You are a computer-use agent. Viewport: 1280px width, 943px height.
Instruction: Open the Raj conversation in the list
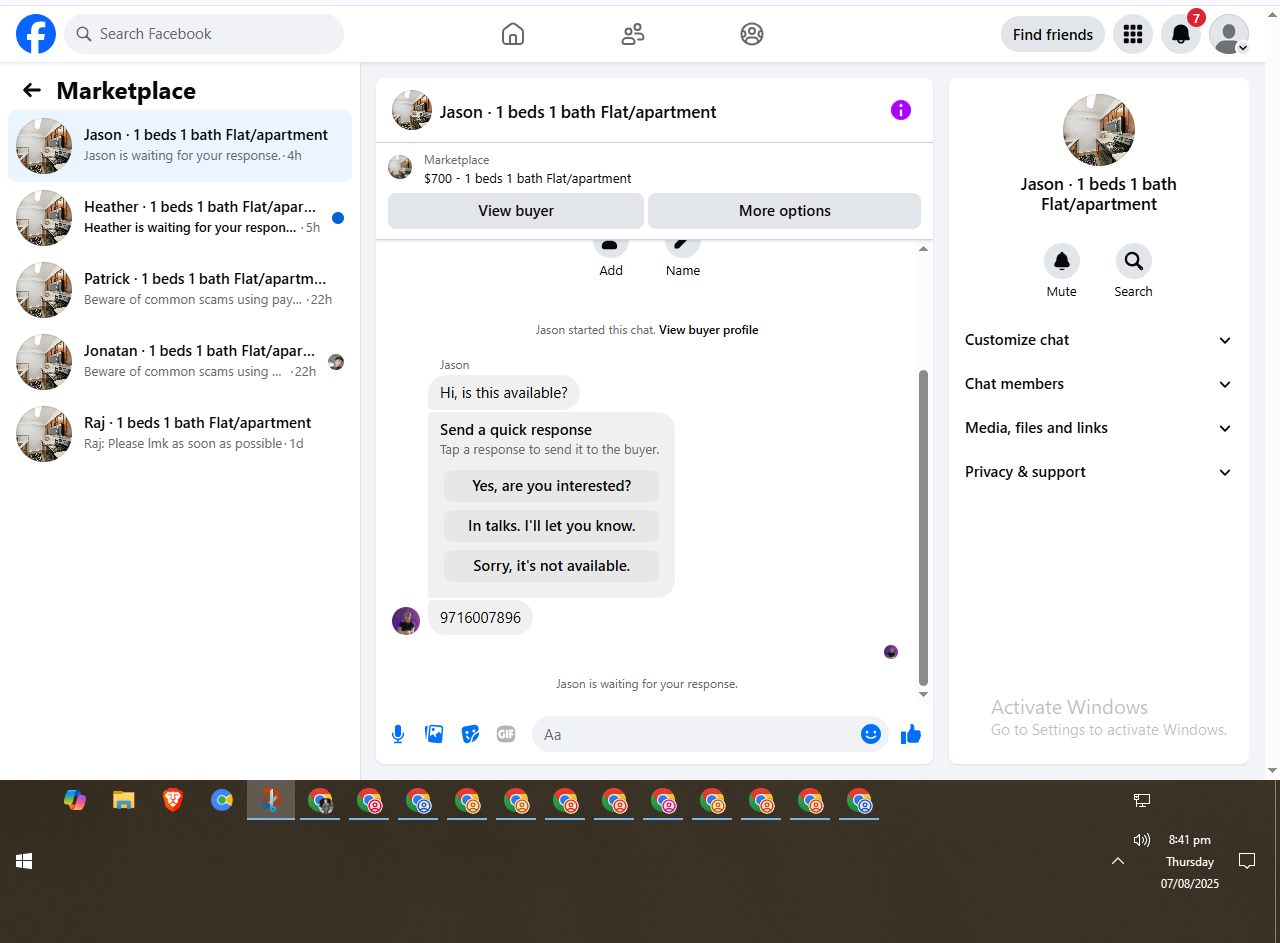[x=180, y=434]
